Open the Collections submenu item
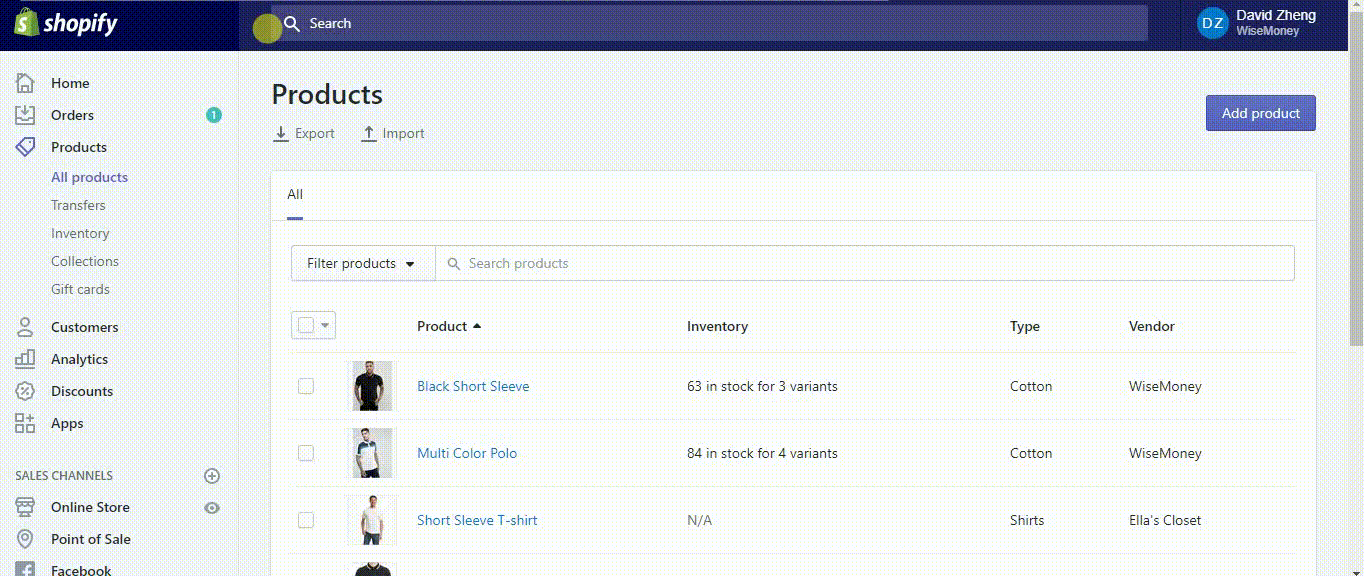This screenshot has height=577, width=1364. [85, 261]
